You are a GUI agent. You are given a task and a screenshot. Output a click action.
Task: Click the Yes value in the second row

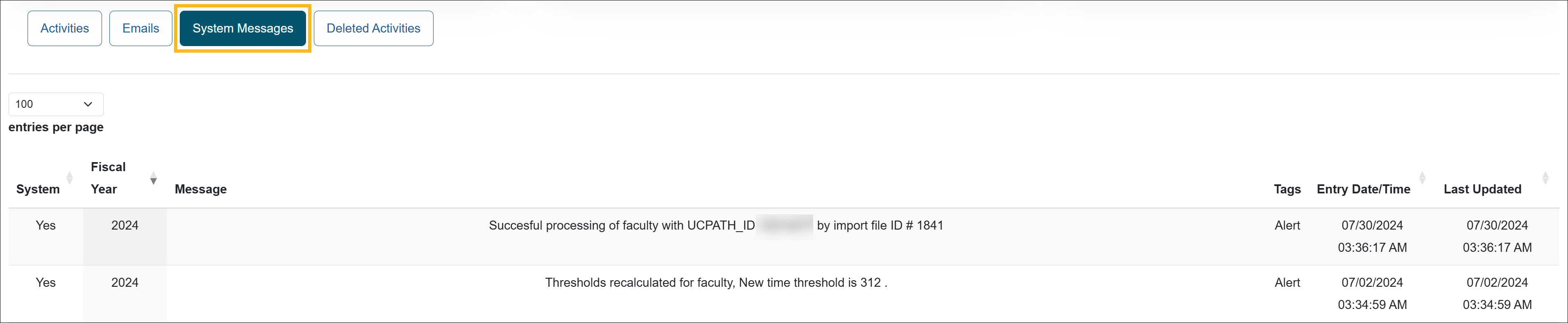pyautogui.click(x=46, y=282)
